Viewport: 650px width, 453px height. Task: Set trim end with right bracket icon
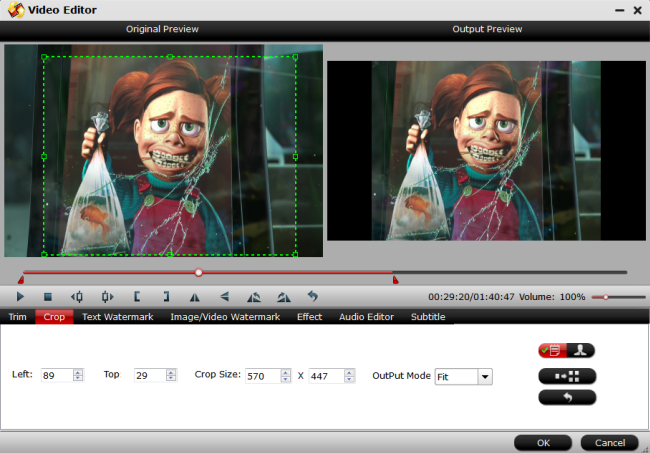coord(166,297)
